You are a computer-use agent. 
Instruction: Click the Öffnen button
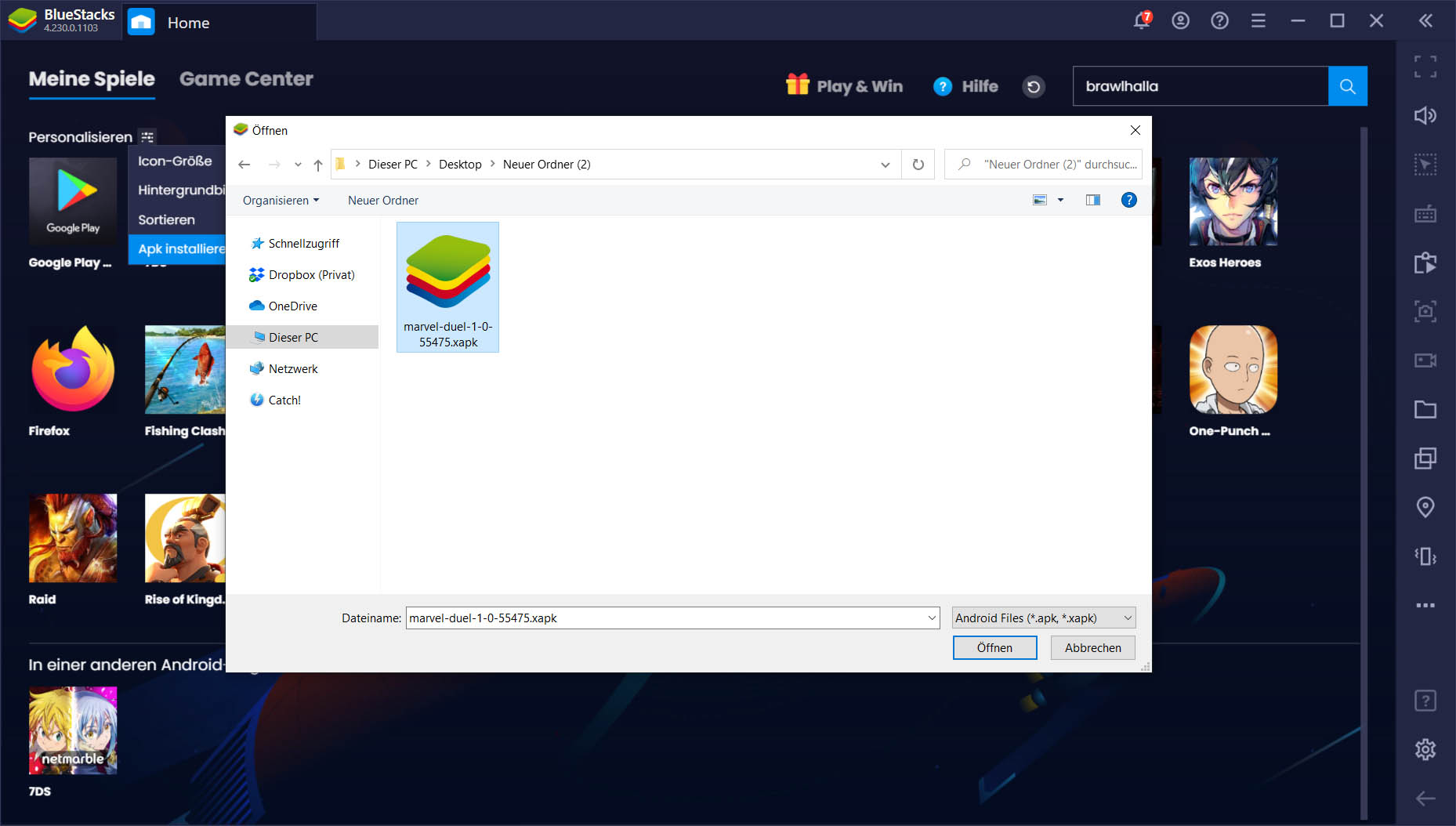point(994,647)
